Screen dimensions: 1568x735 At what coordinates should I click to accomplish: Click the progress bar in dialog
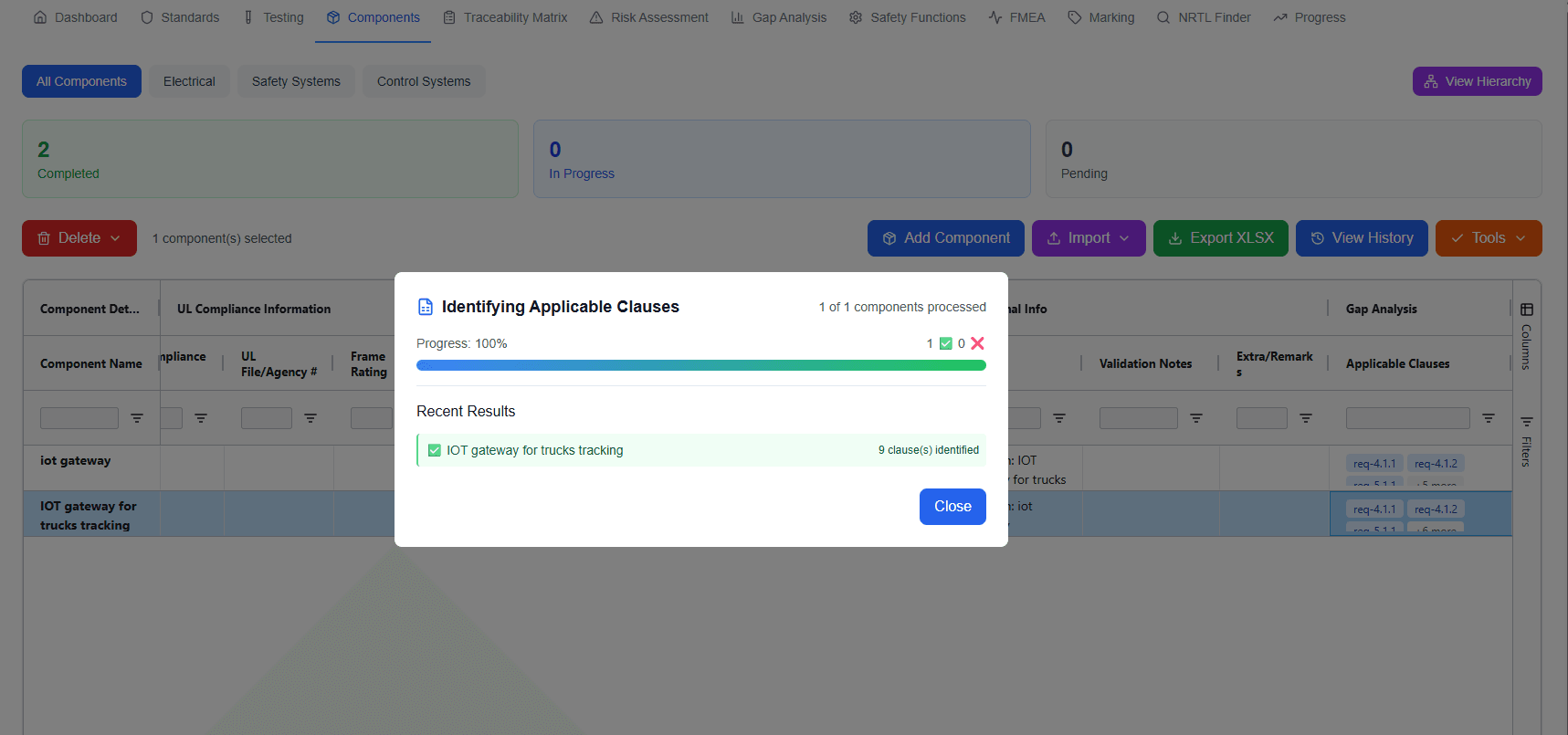pyautogui.click(x=700, y=365)
